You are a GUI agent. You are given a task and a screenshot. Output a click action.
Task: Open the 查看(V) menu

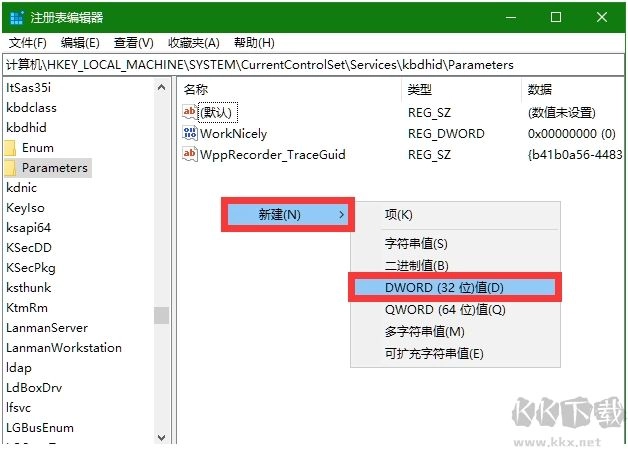point(133,43)
